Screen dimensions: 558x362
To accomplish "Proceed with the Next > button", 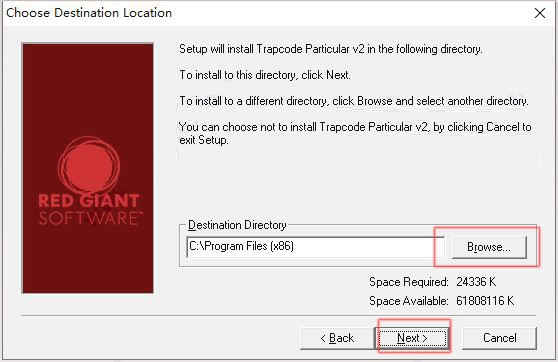I will (412, 338).
